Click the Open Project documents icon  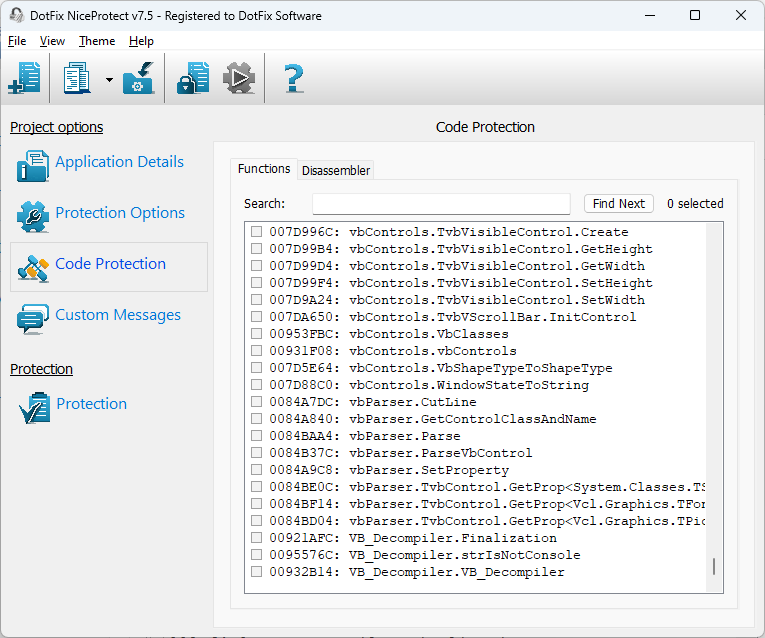point(77,78)
